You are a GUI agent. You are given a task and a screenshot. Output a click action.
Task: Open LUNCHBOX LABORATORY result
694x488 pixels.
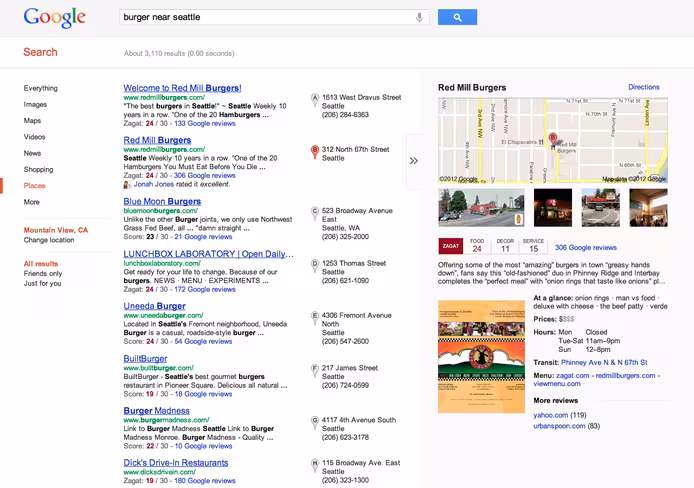(x=208, y=254)
